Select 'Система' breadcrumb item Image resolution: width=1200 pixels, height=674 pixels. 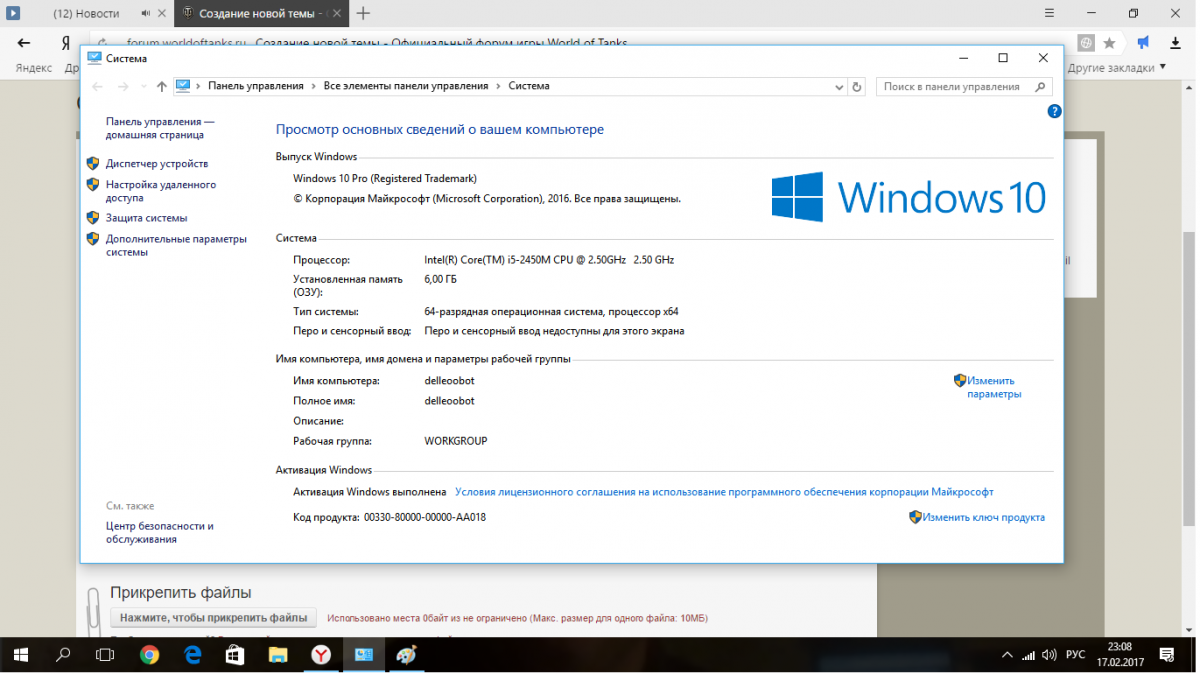coord(529,86)
